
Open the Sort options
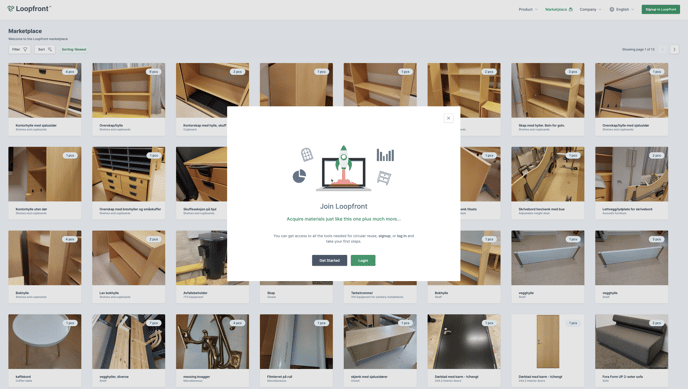45,50
